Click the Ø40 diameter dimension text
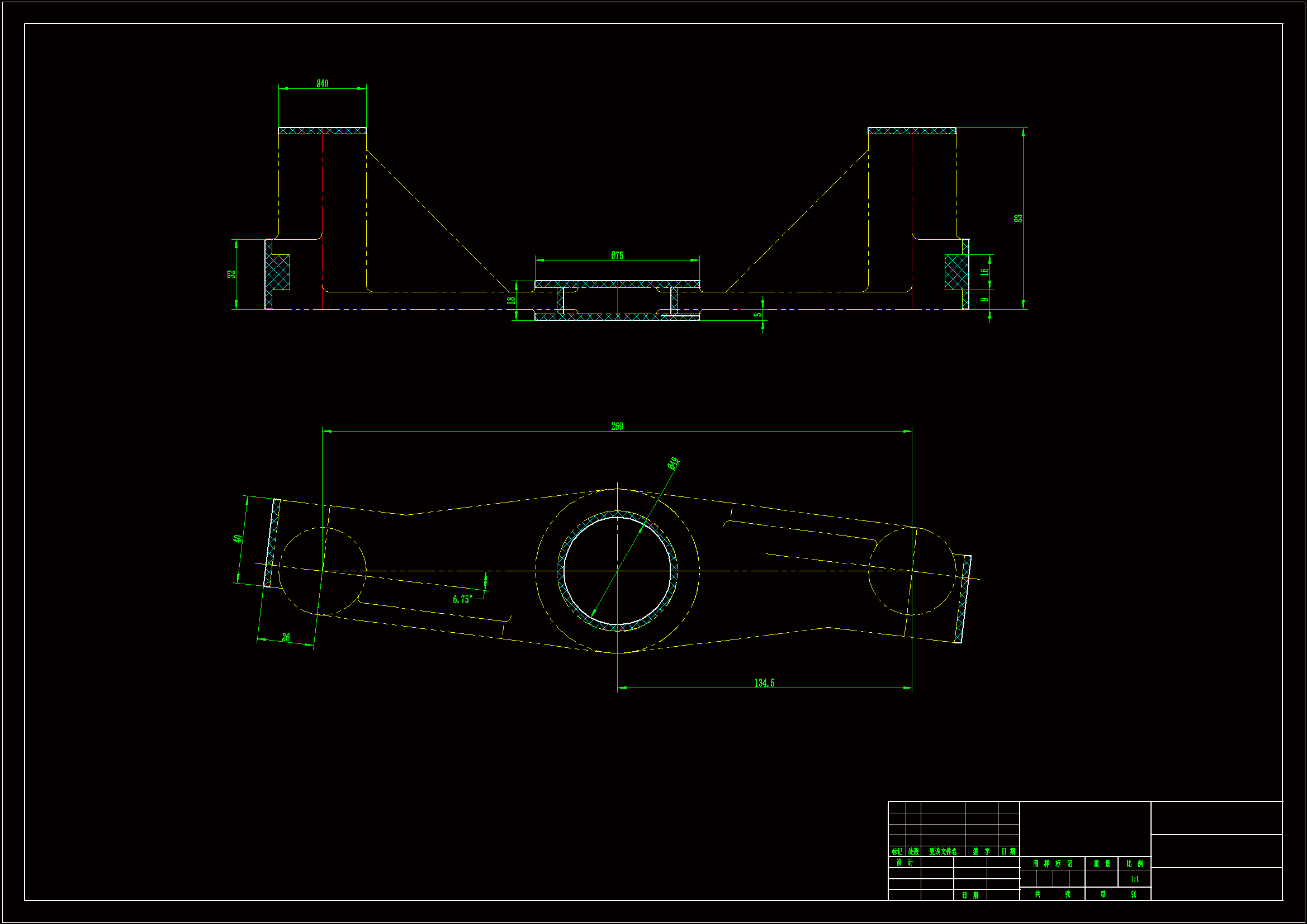This screenshot has height=924, width=1307. pyautogui.click(x=322, y=84)
